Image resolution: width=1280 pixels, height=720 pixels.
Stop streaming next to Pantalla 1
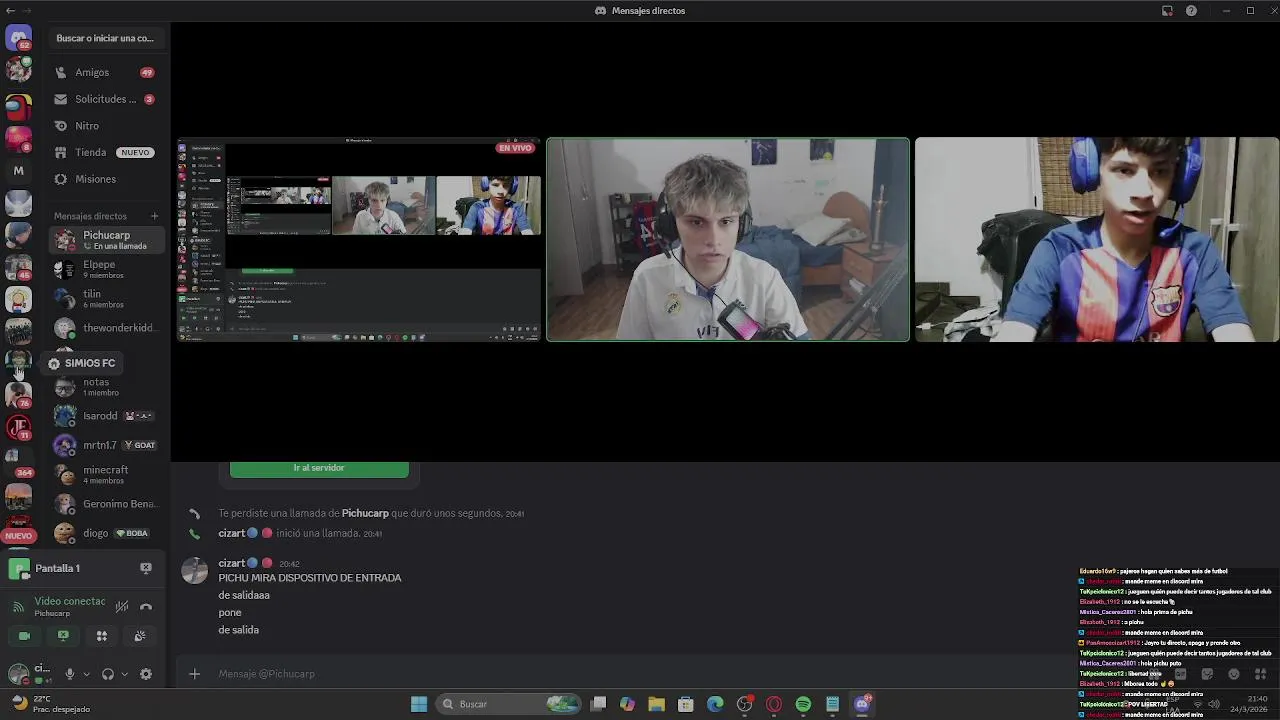tap(146, 568)
